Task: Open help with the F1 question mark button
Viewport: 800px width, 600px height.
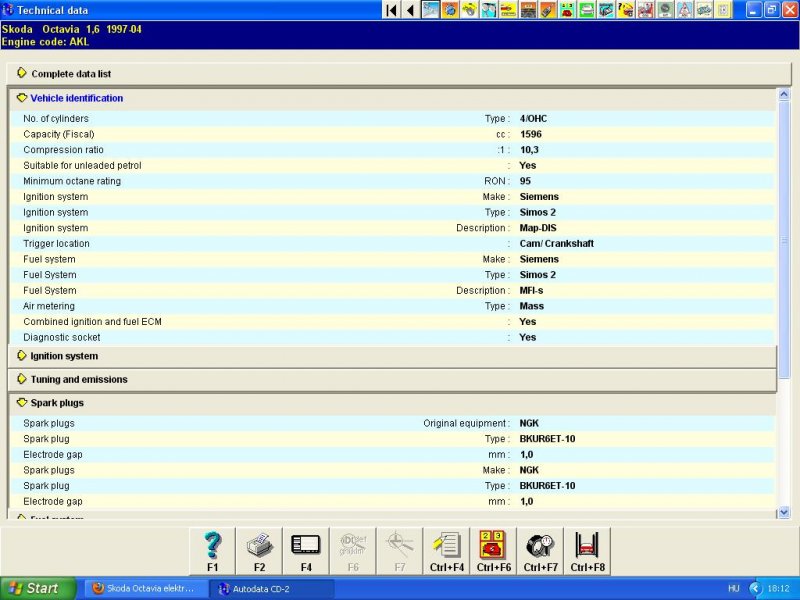Action: click(213, 551)
